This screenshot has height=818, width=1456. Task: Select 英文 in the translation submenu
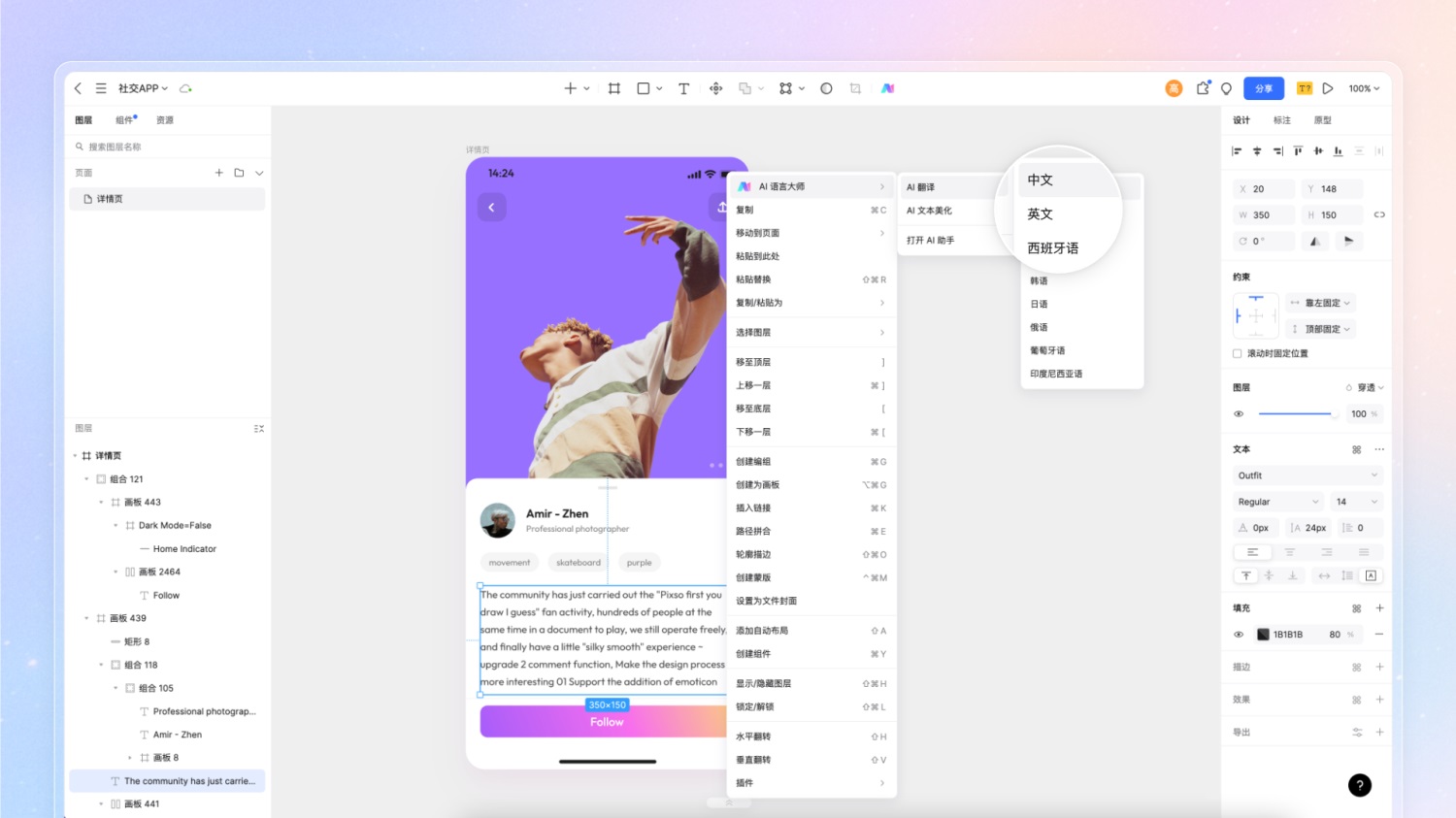(x=1041, y=214)
